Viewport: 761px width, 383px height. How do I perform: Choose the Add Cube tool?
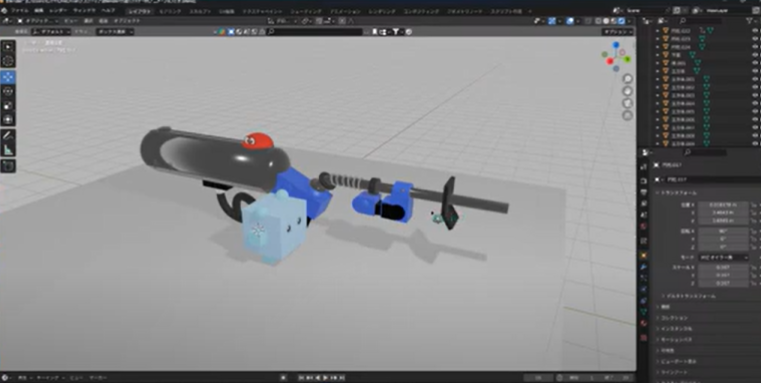tap(8, 166)
